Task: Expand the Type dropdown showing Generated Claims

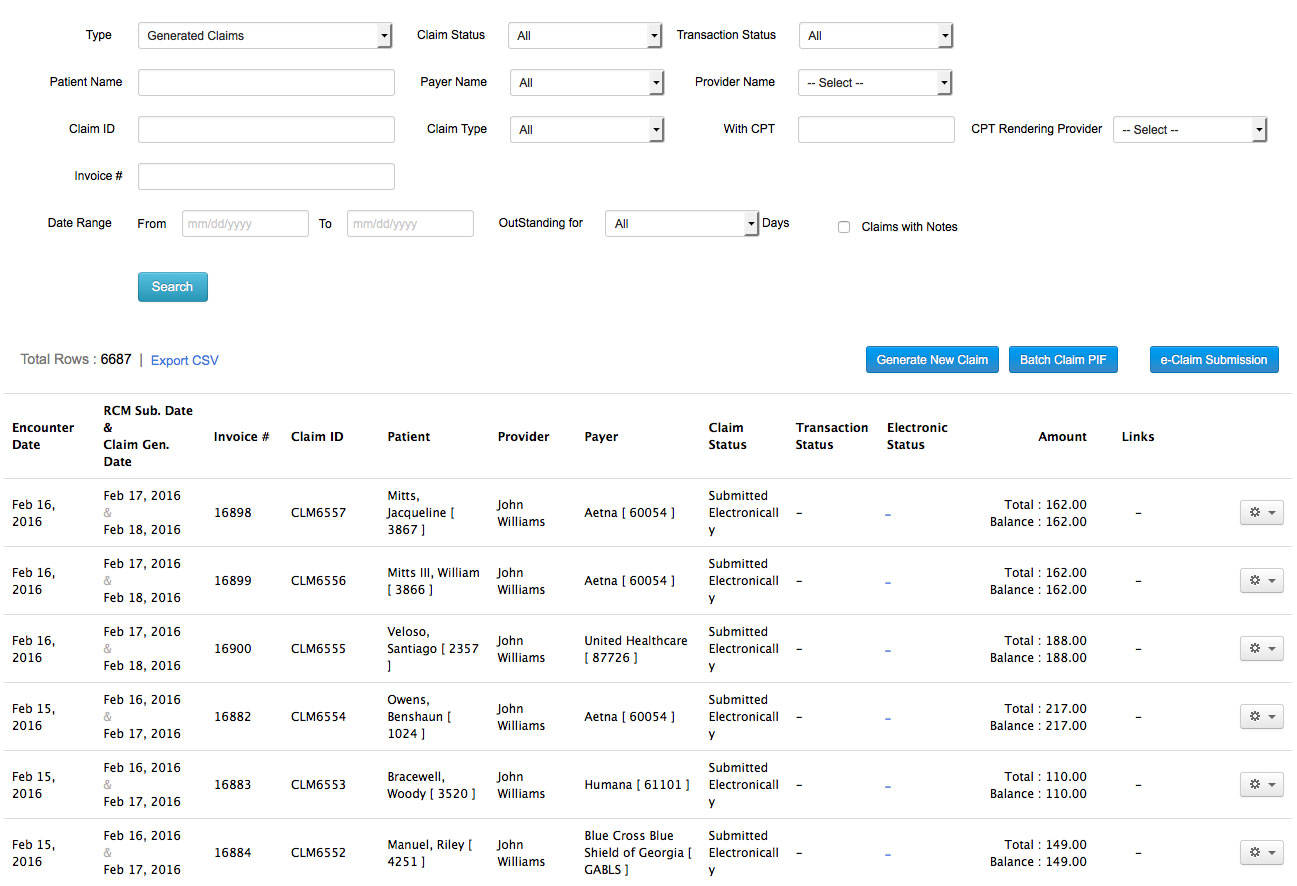Action: (265, 36)
